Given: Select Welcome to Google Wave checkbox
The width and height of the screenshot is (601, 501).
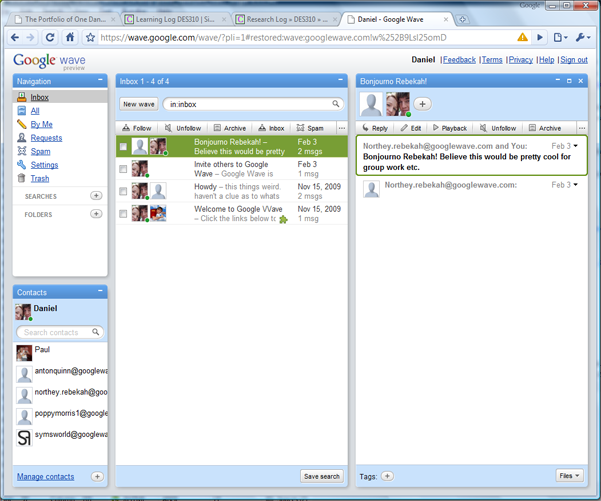Looking at the screenshot, I should (123, 214).
